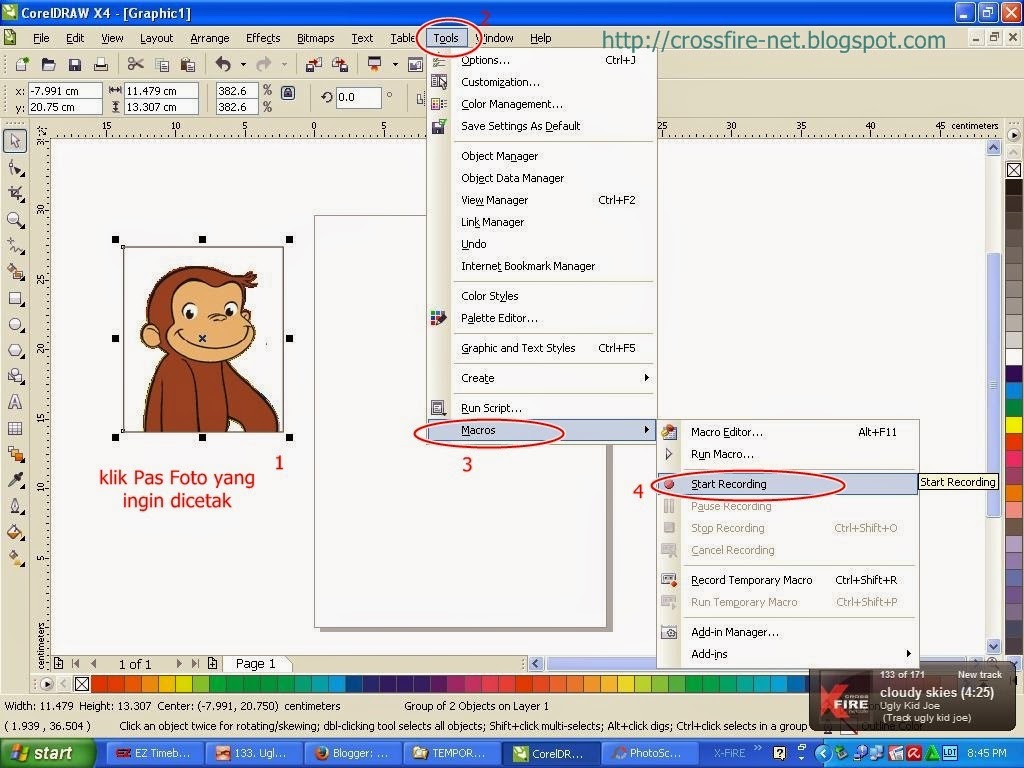Select the Outline pen tool
The width and height of the screenshot is (1024, 768).
(15, 506)
